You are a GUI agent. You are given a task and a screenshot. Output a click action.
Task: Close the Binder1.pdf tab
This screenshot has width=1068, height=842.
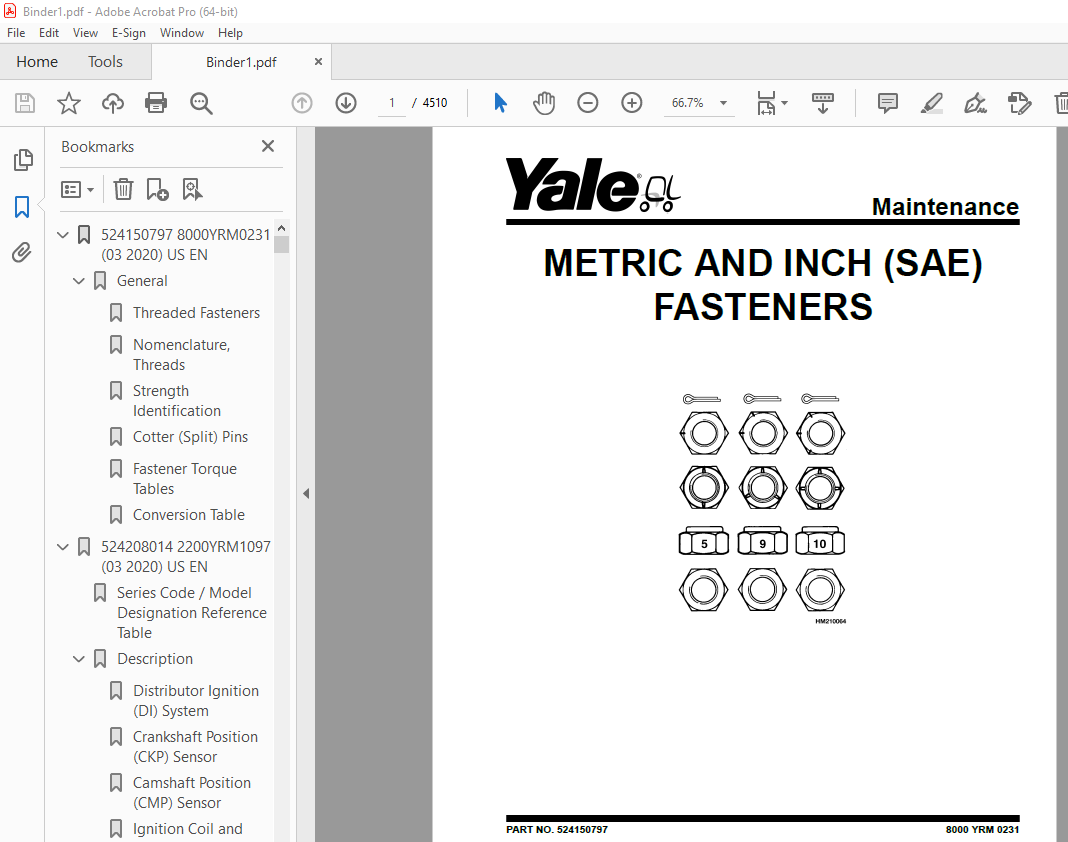[x=318, y=62]
